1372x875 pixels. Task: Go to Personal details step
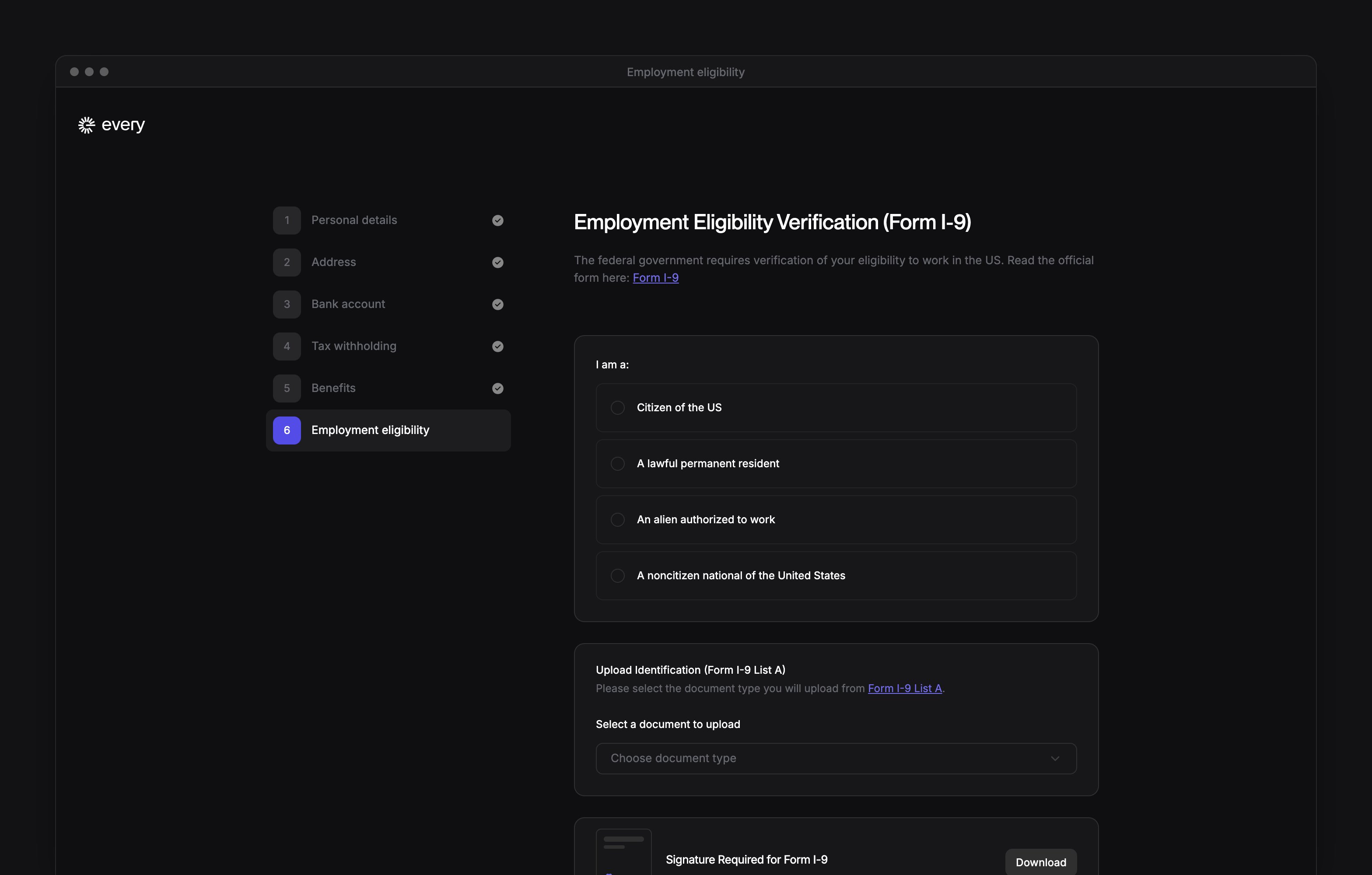tap(388, 220)
